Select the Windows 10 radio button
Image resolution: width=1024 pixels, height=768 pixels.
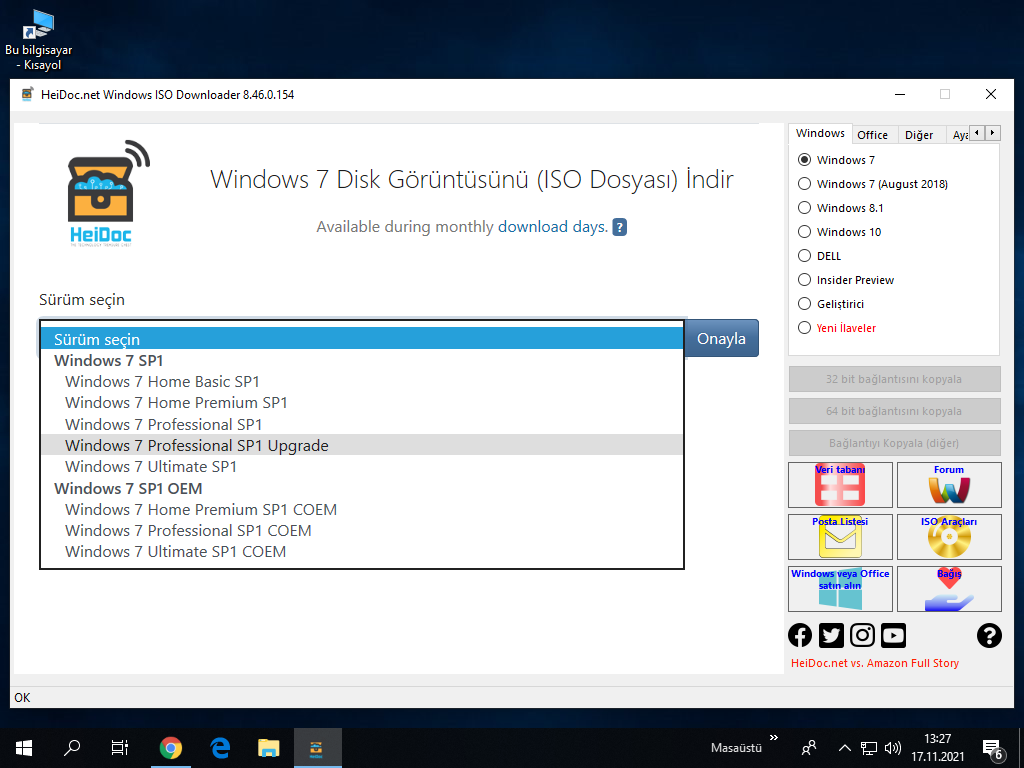click(x=805, y=232)
